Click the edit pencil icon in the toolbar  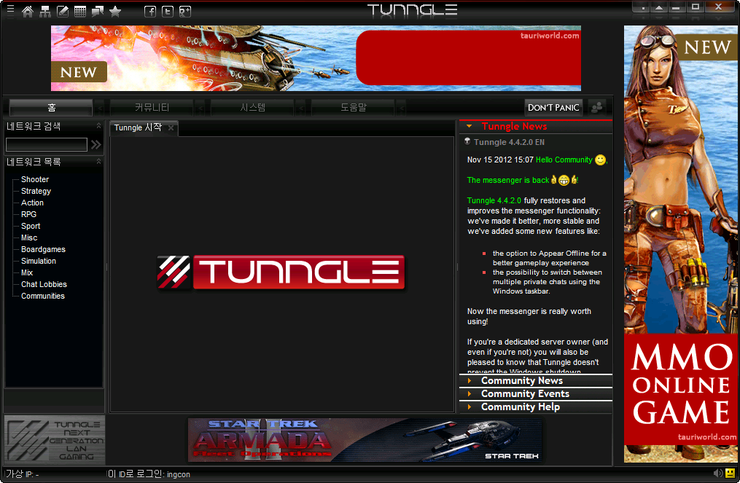[63, 11]
